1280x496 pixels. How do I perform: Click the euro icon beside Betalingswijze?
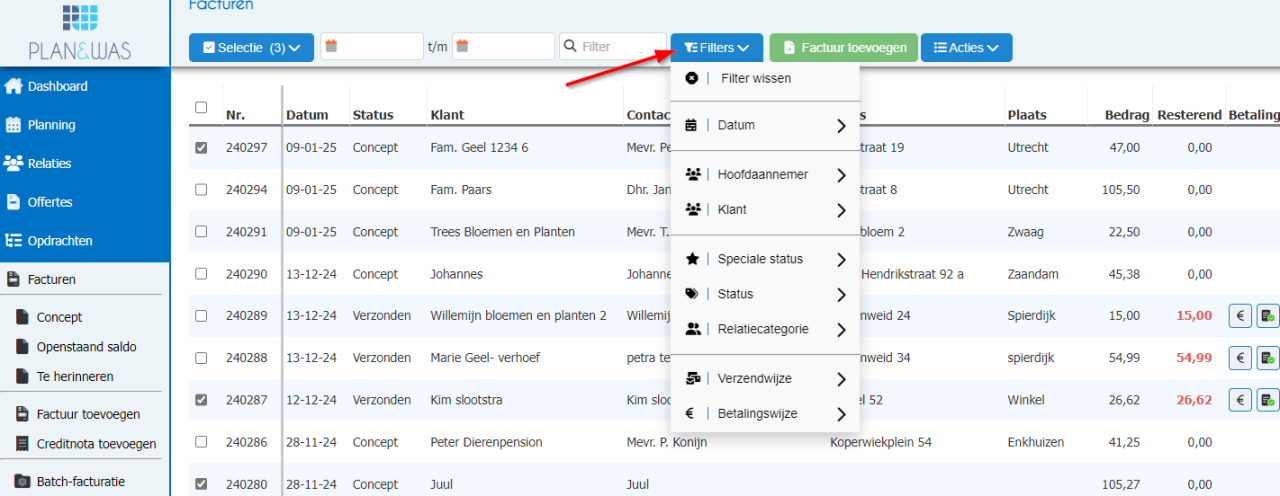(690, 414)
